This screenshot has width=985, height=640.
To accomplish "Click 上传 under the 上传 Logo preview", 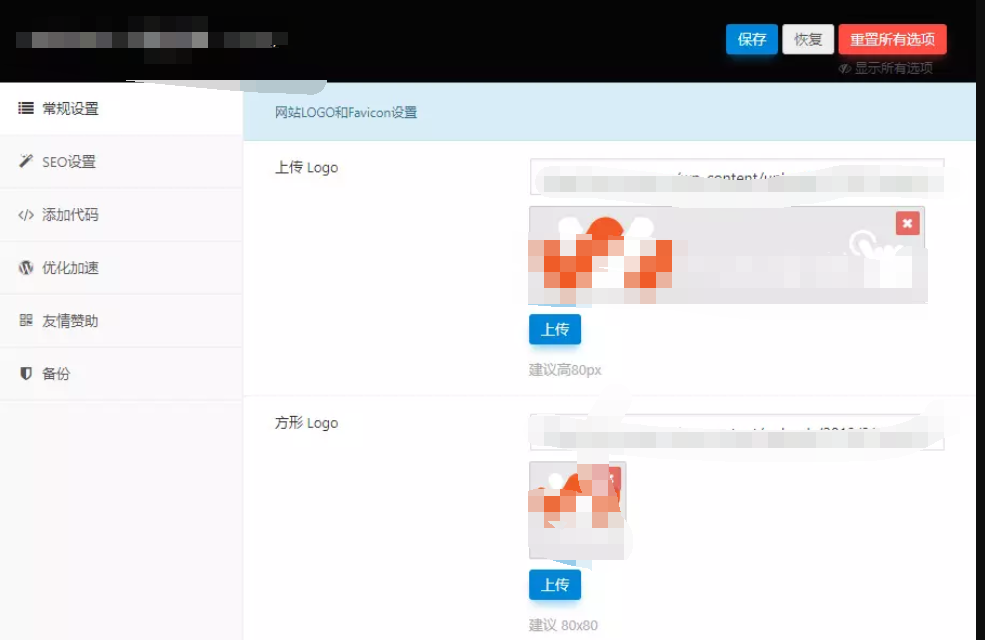I will pos(554,329).
